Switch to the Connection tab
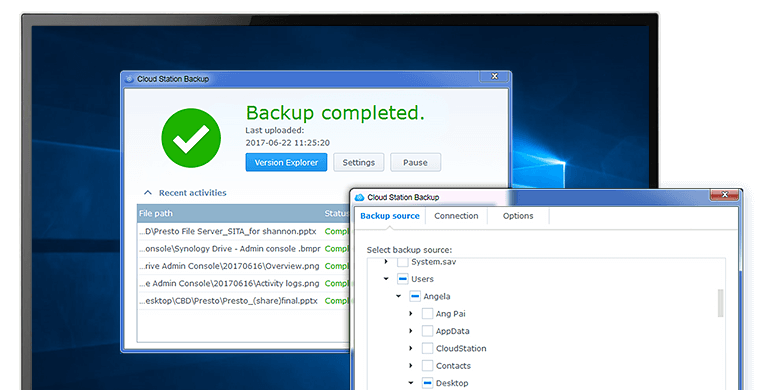 pos(456,216)
